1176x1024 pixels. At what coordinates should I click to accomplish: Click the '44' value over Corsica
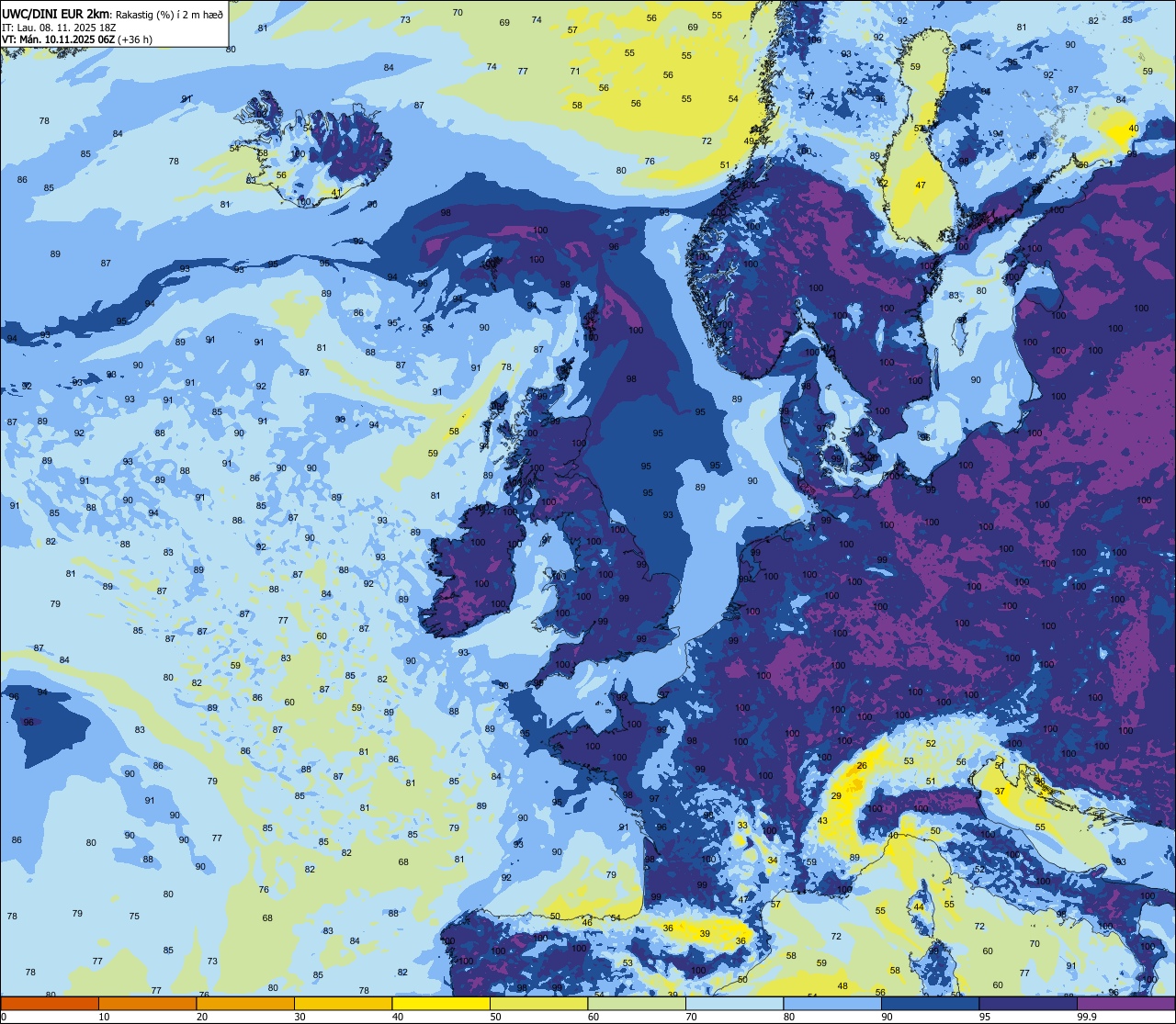coord(919,906)
